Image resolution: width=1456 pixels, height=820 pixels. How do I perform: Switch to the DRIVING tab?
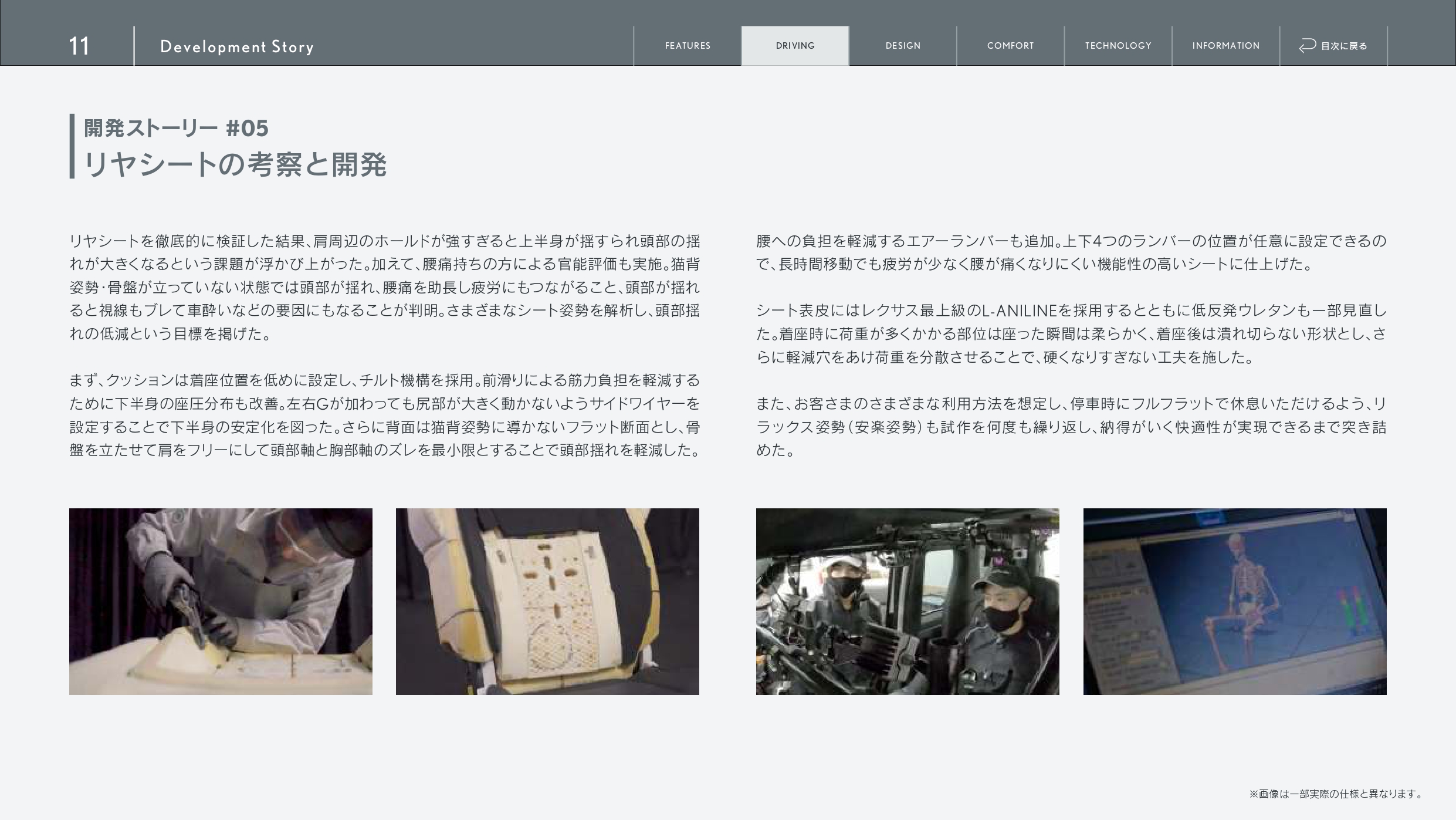(x=795, y=46)
